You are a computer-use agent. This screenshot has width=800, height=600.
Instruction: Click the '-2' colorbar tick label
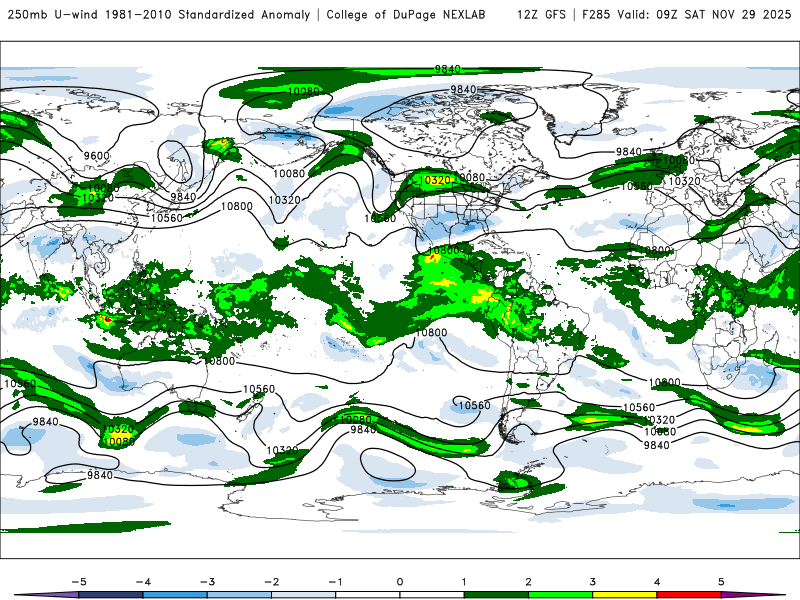point(271,582)
